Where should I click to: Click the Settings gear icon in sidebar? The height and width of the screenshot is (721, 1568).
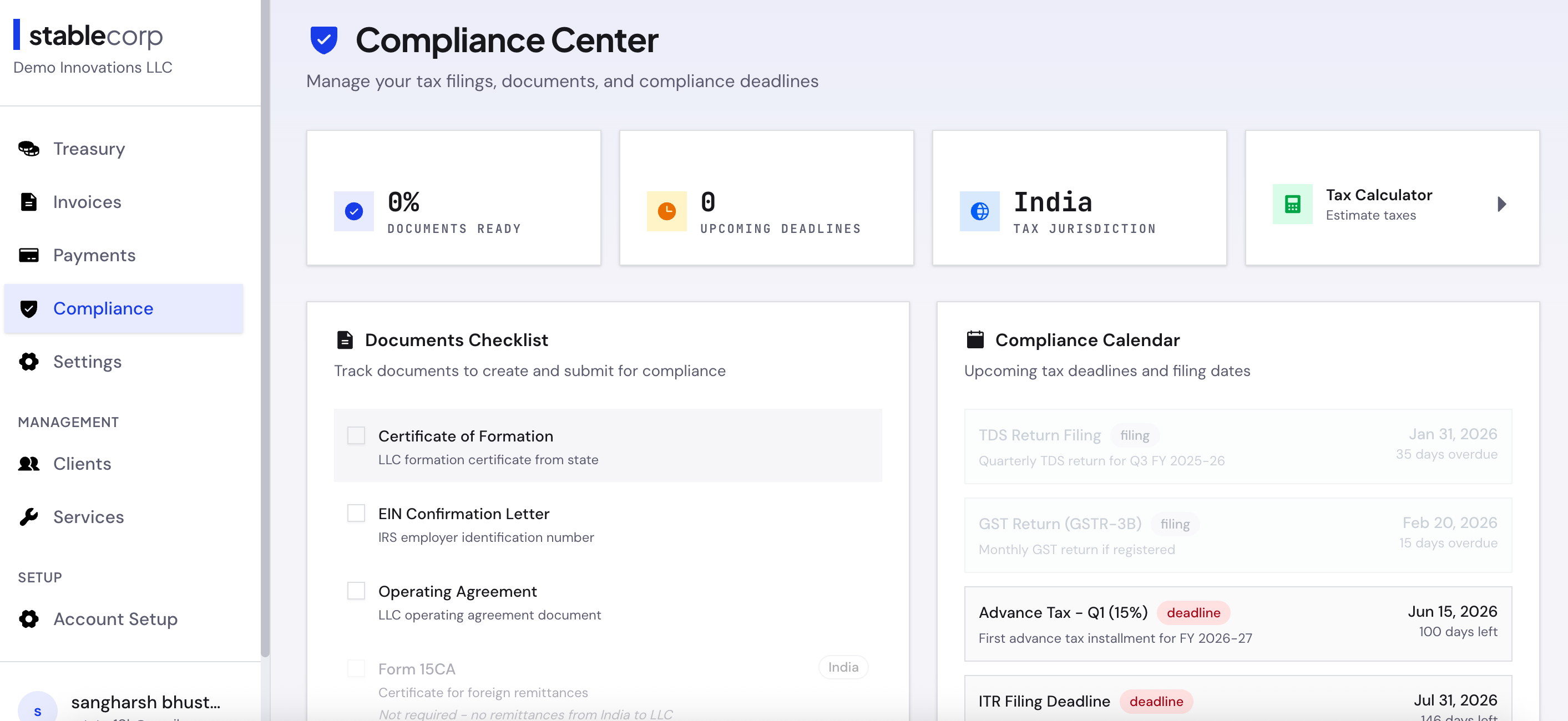[29, 362]
